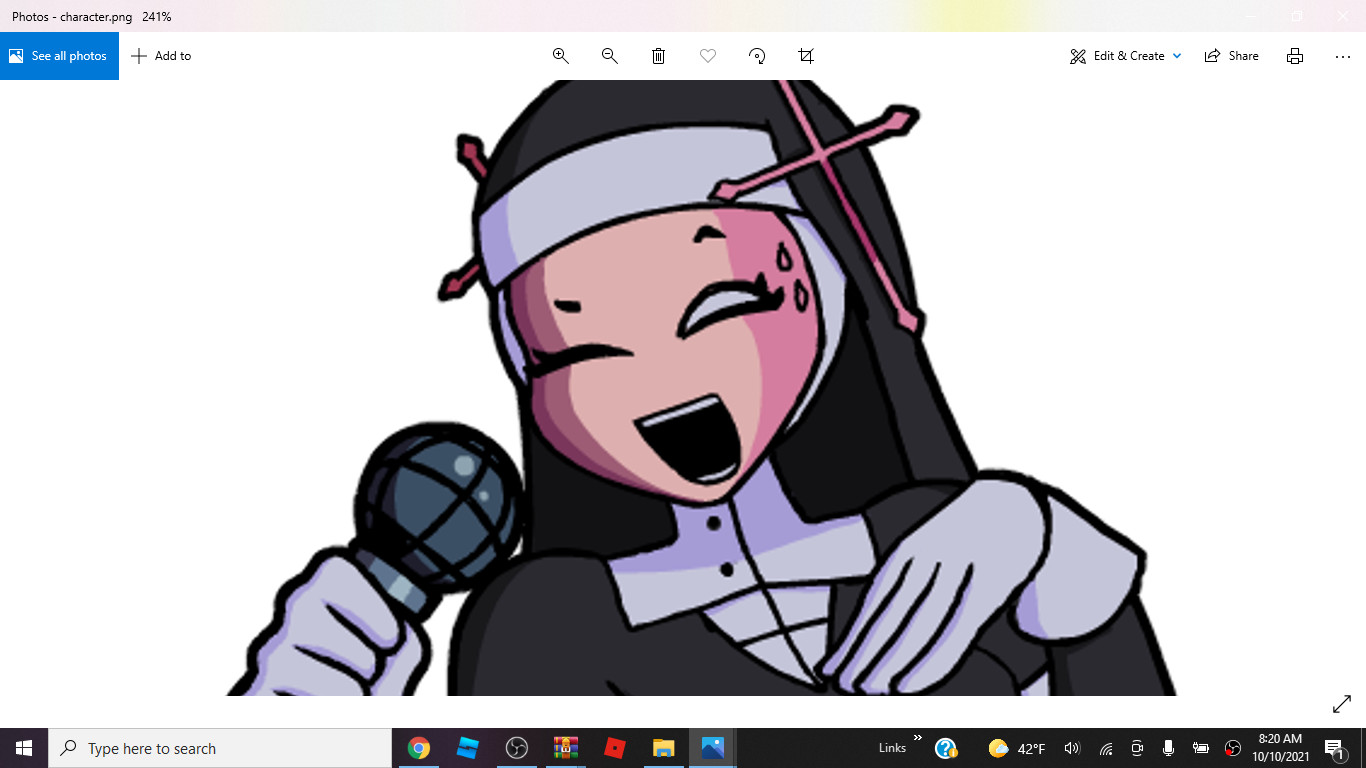Expand the taskbar Links toolbar chevron
Screen dimensions: 1366x768
click(x=918, y=739)
